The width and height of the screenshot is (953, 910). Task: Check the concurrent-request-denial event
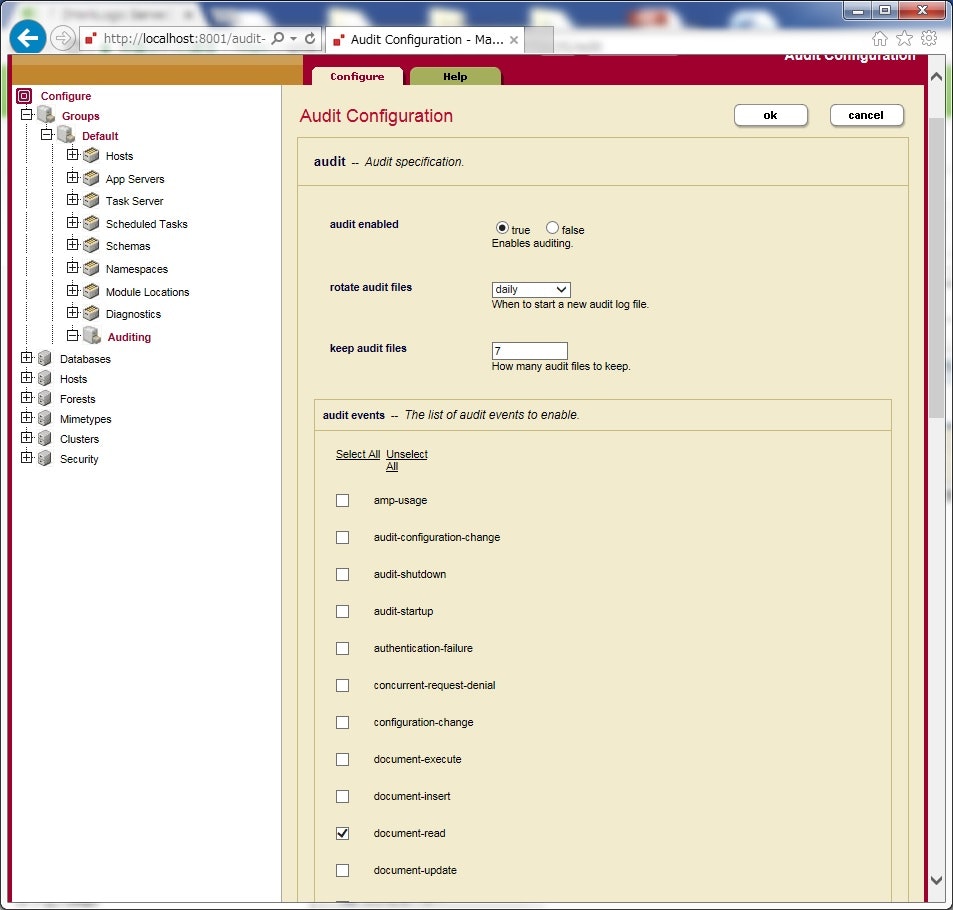(x=342, y=685)
